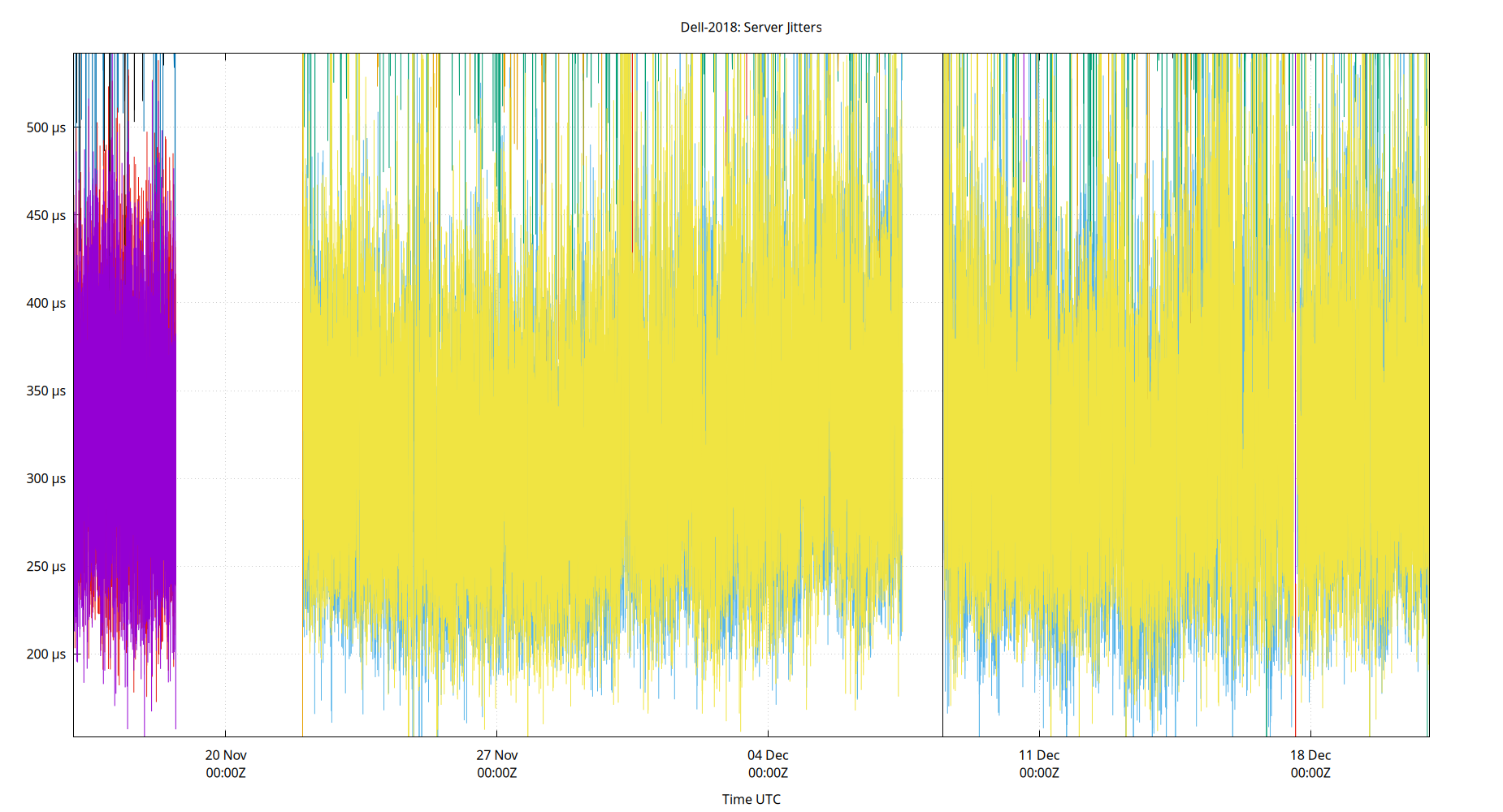Viewport: 1503px width, 812px height.
Task: Click the 'Time UTC' x-axis label
Action: click(x=750, y=799)
